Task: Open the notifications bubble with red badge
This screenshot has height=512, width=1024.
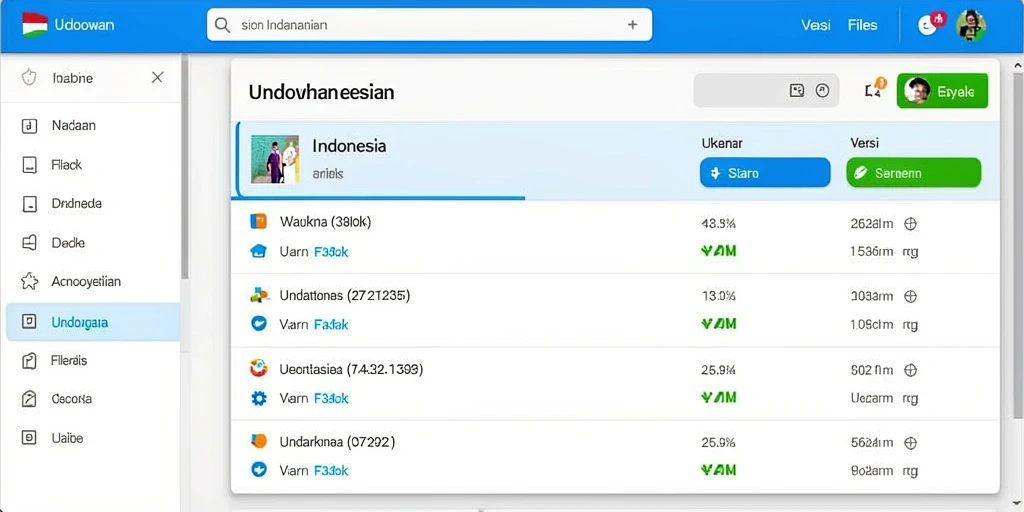Action: pos(931,24)
